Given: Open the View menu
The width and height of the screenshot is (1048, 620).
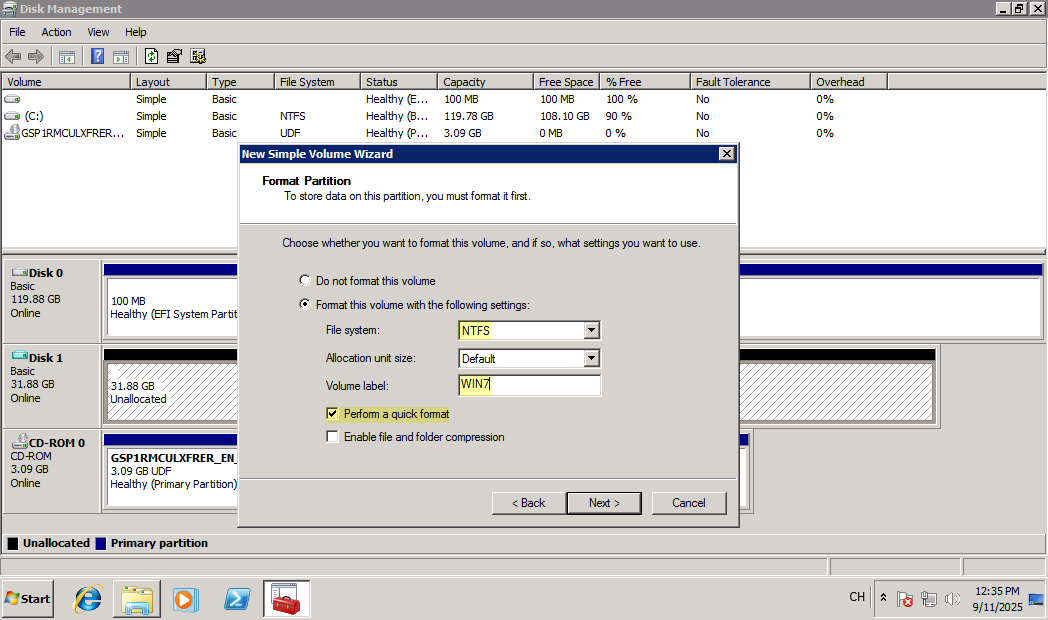Looking at the screenshot, I should (x=98, y=32).
